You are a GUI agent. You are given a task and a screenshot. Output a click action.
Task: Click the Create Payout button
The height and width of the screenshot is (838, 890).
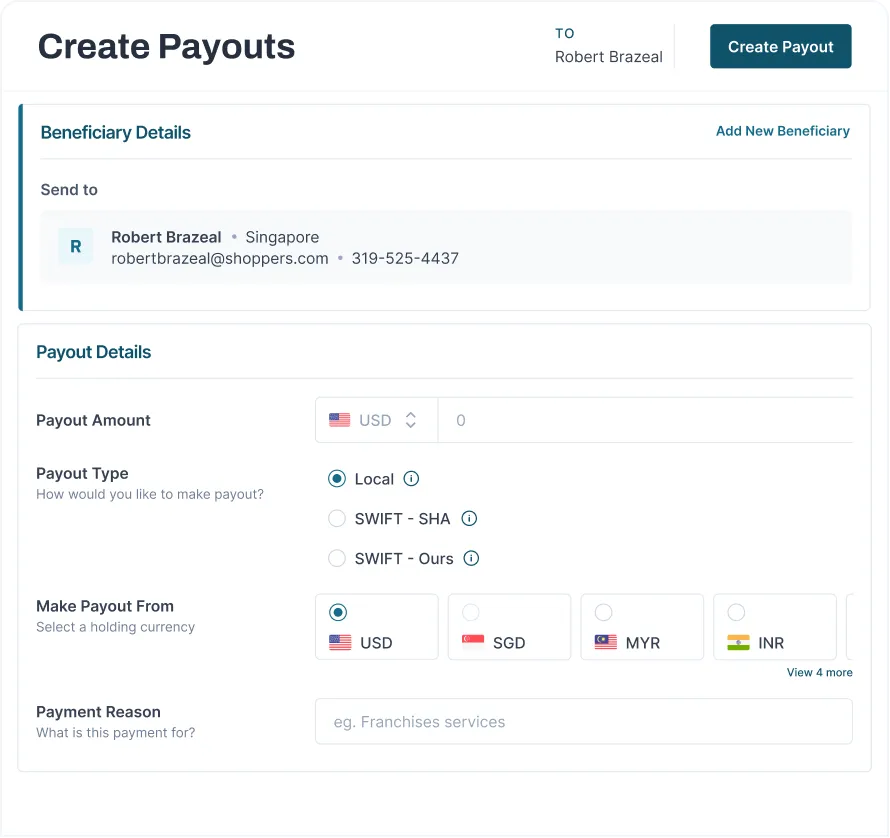point(780,47)
